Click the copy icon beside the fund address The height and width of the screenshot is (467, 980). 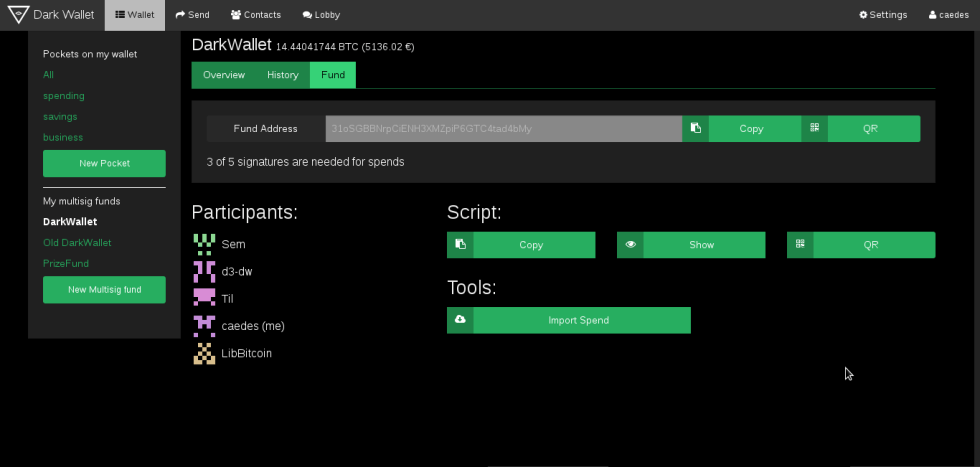point(695,129)
